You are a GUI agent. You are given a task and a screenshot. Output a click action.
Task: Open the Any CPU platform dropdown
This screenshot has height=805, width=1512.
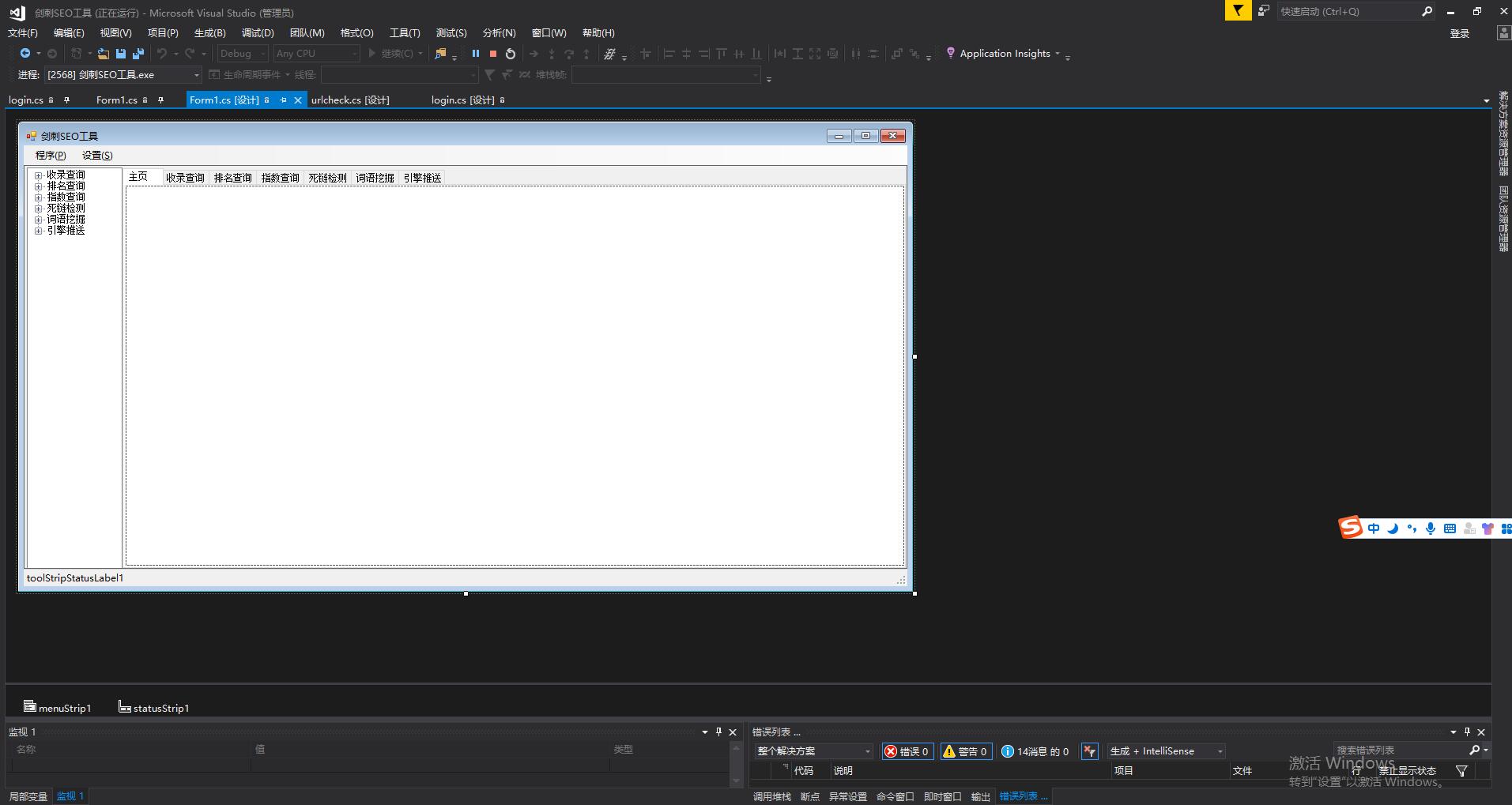[316, 54]
